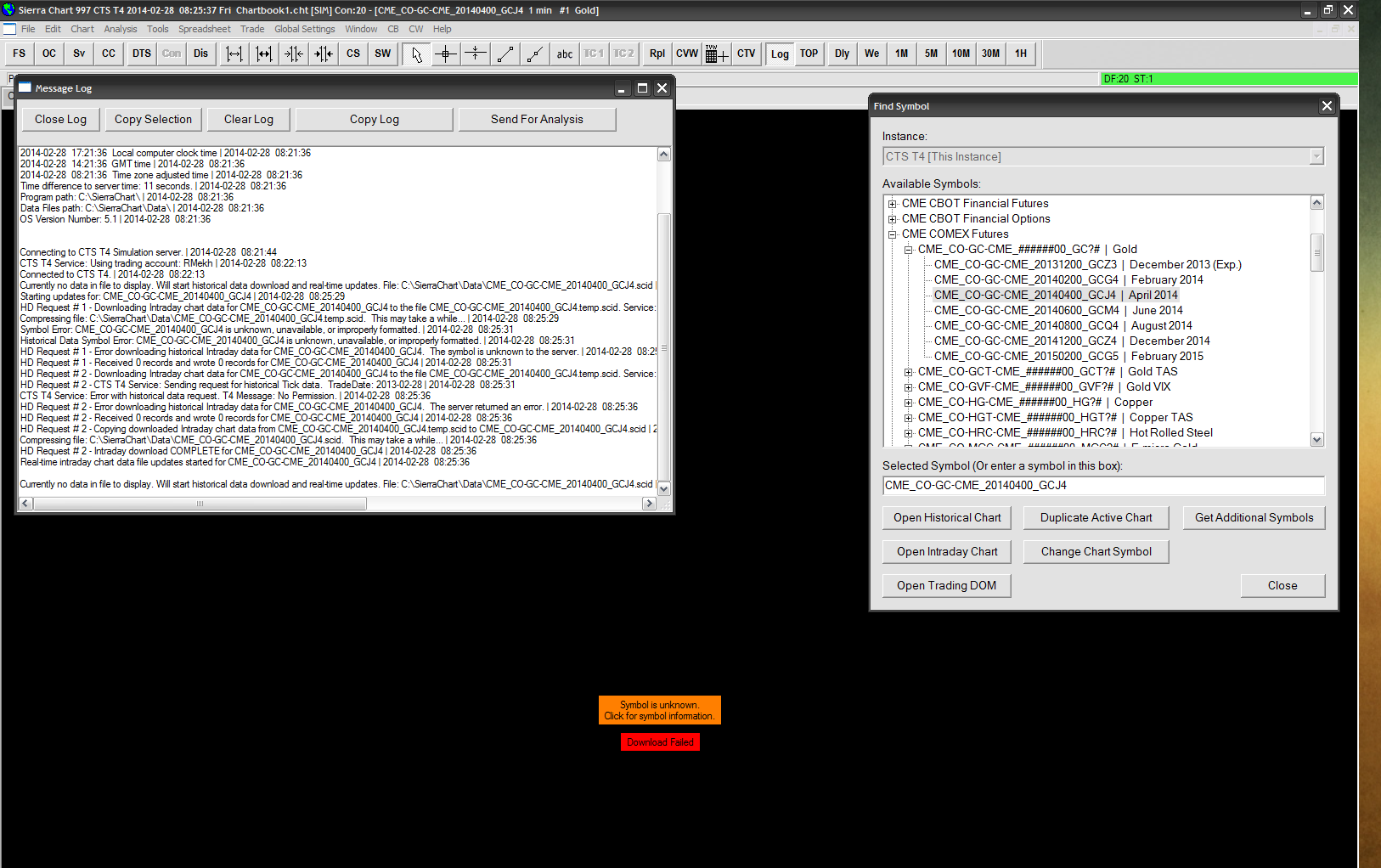Select GCM4 June 2014 contract
The image size is (1381, 868).
tap(1058, 311)
